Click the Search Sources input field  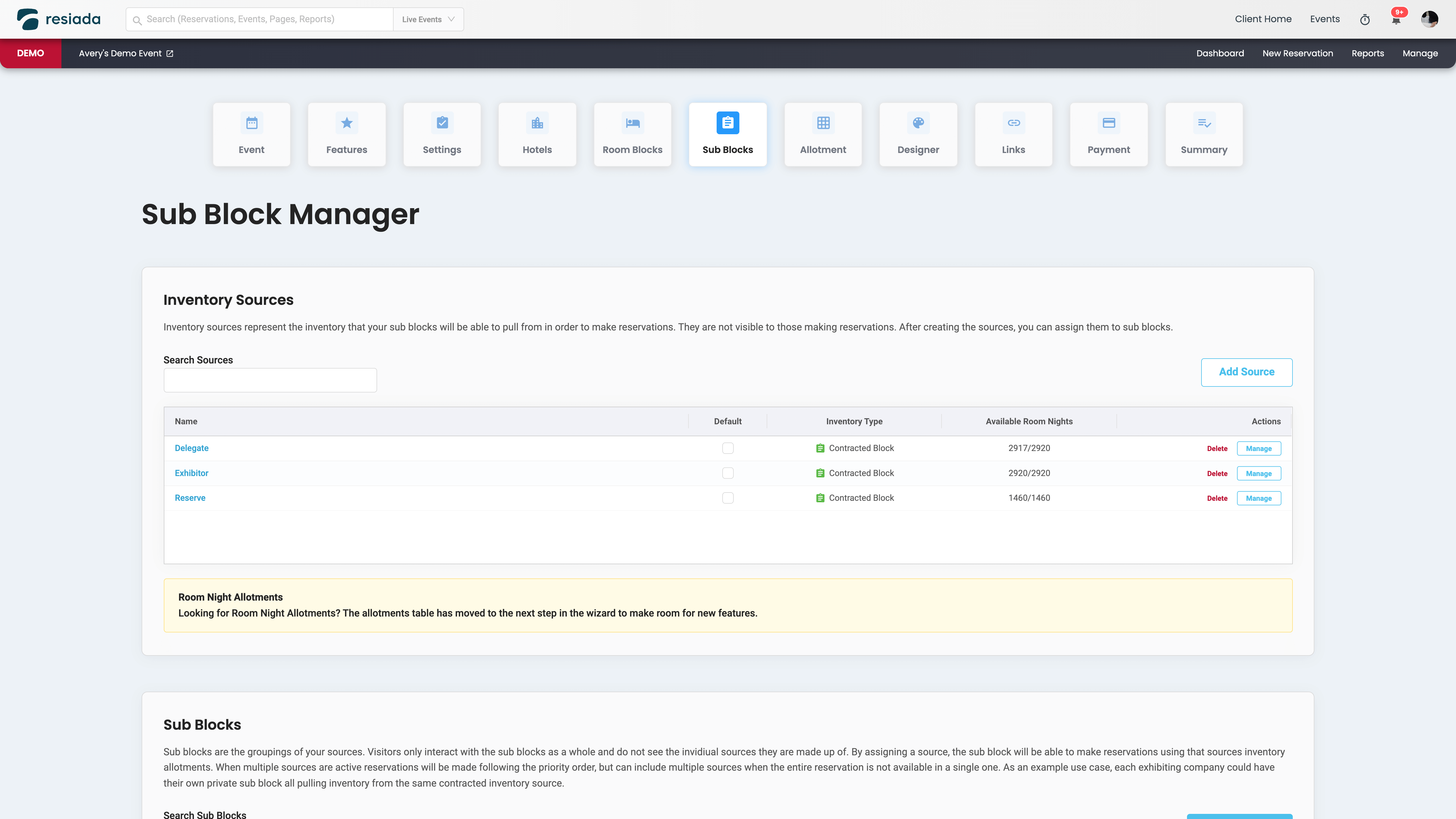pyautogui.click(x=270, y=380)
